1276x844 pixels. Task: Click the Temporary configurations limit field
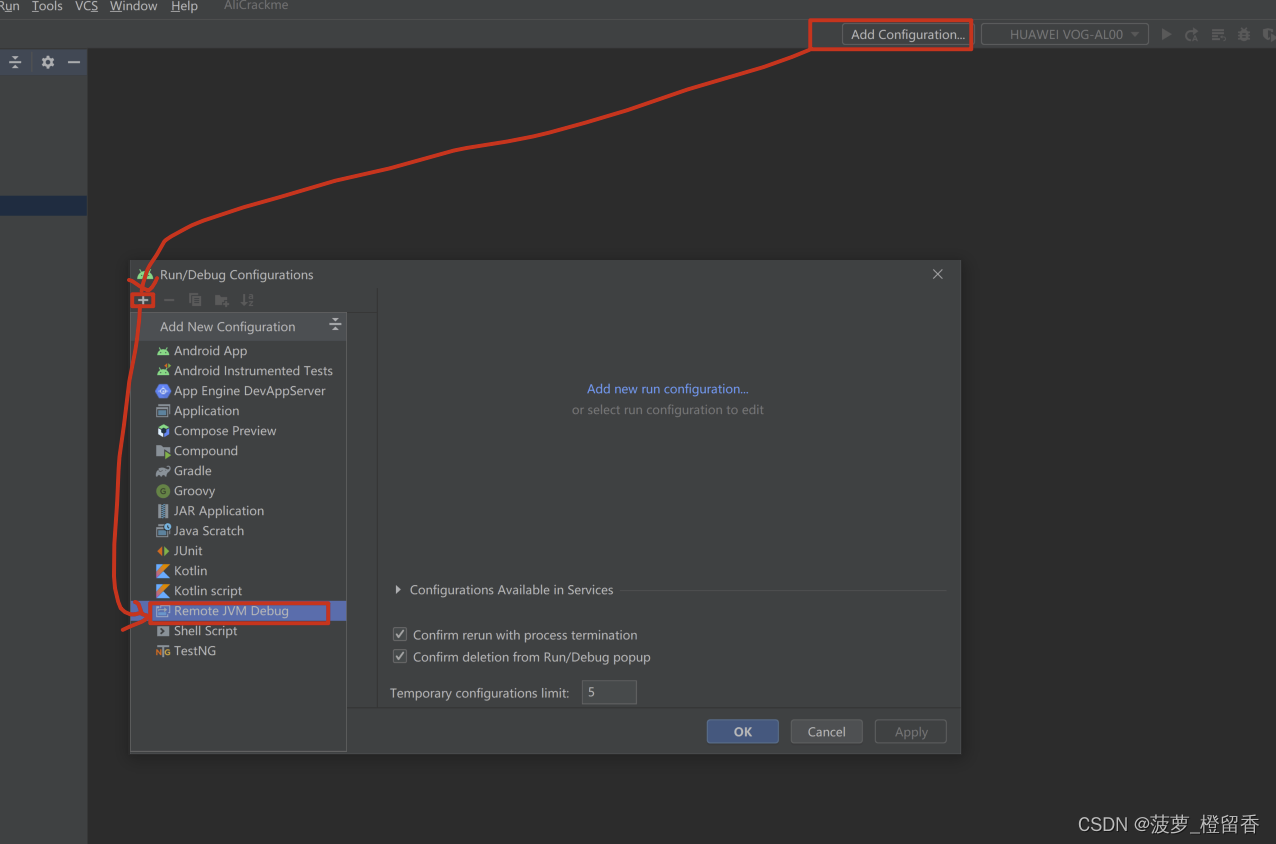pos(609,692)
